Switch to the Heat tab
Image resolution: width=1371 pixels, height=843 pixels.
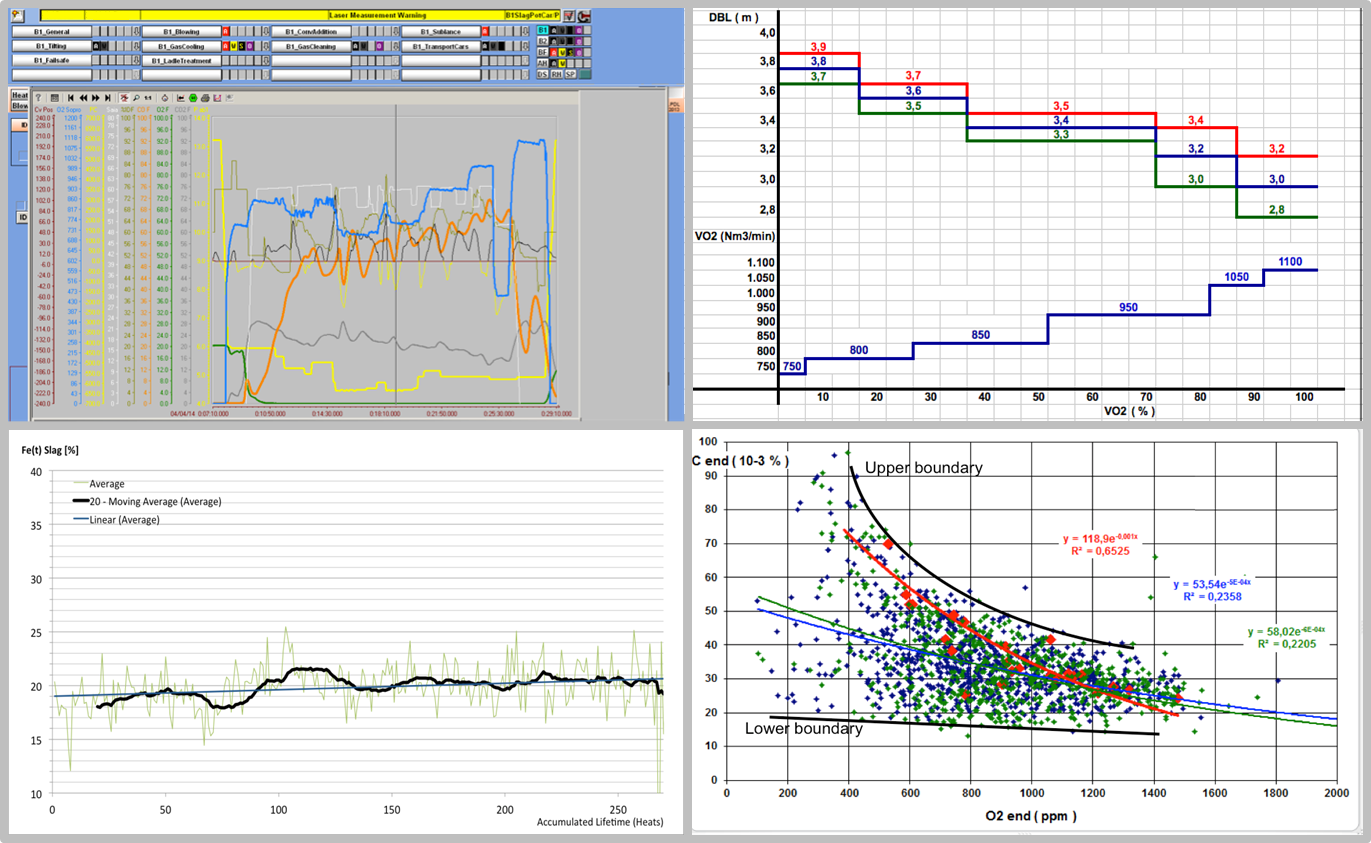coord(20,95)
